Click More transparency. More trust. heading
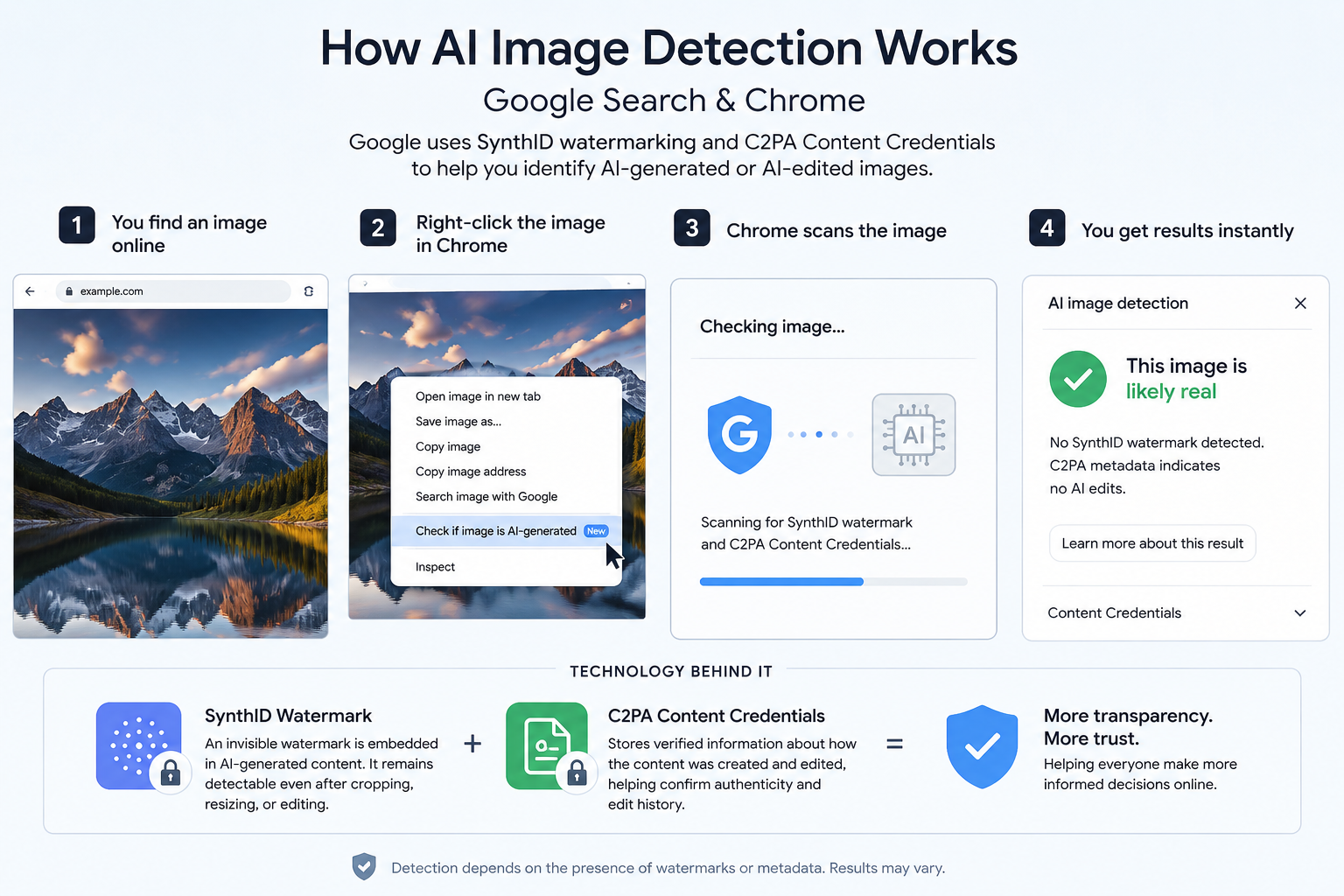 (x=1128, y=727)
